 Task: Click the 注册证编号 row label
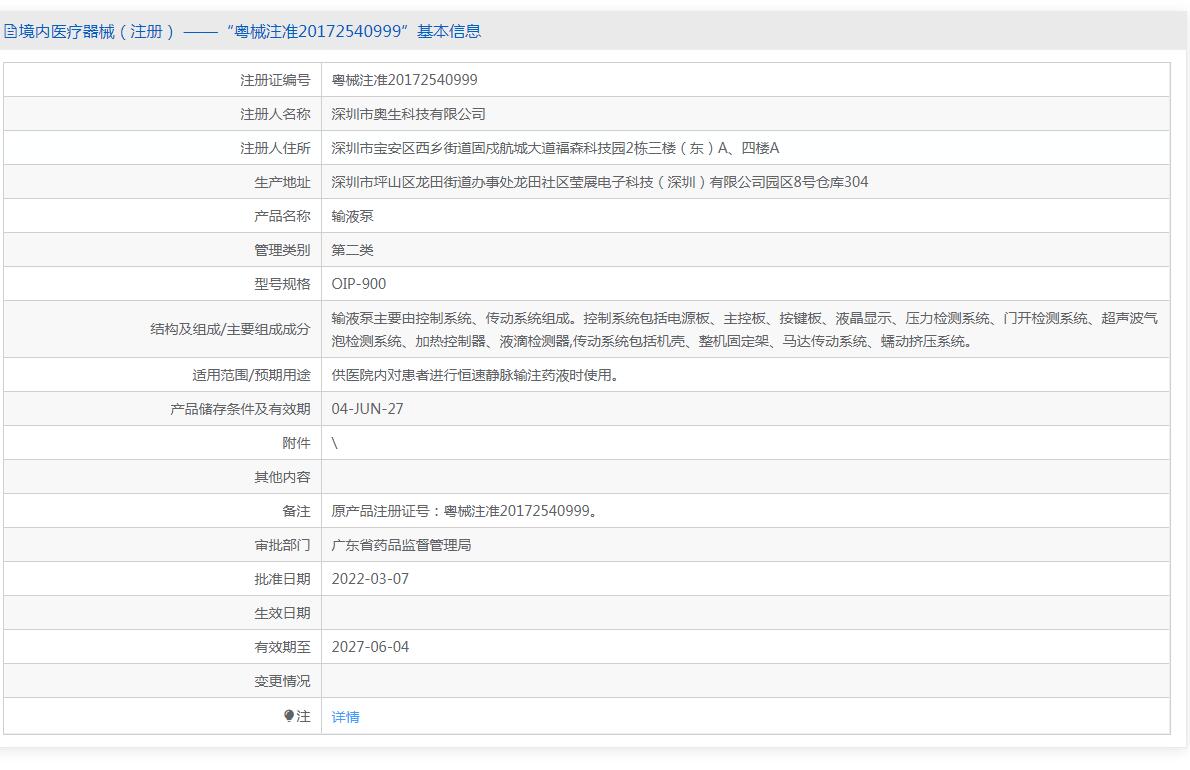[275, 80]
